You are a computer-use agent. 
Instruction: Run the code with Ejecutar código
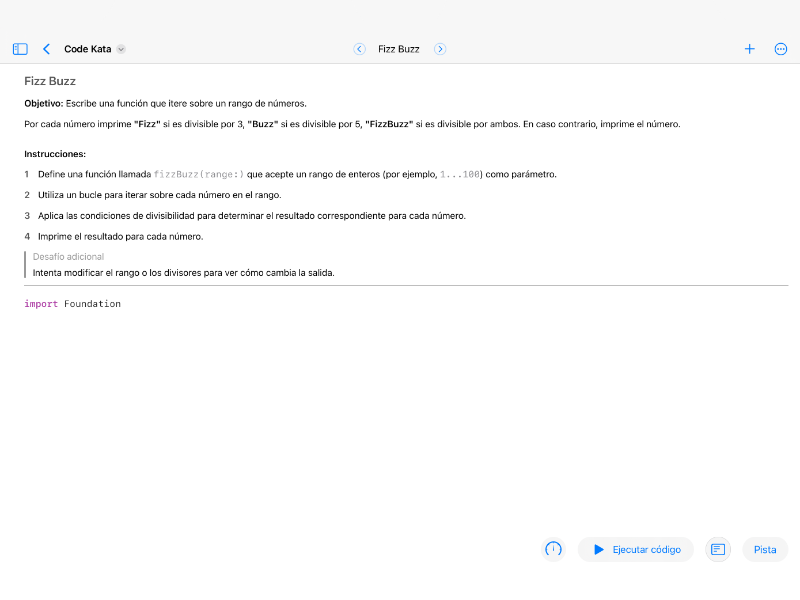point(635,549)
